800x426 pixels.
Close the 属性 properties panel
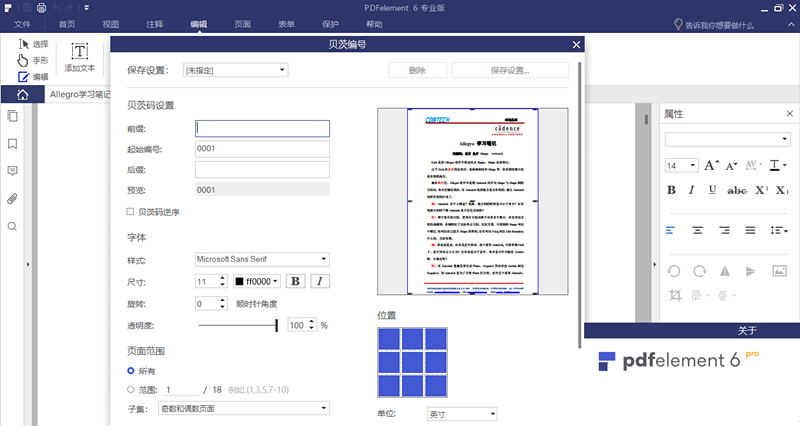[x=790, y=114]
